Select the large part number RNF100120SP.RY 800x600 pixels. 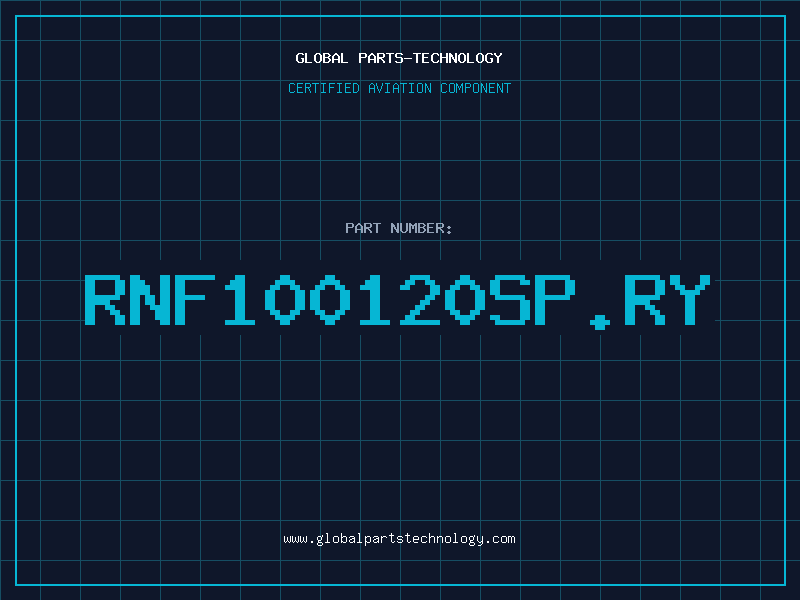pos(399,300)
